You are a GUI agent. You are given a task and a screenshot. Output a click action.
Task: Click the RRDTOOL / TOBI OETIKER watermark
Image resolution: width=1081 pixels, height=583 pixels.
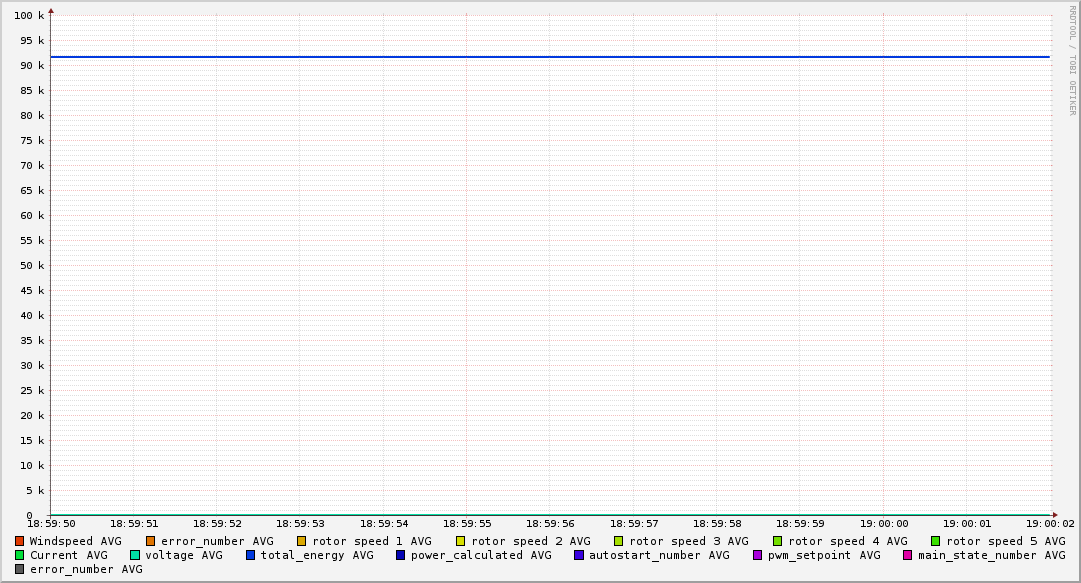(x=1072, y=60)
